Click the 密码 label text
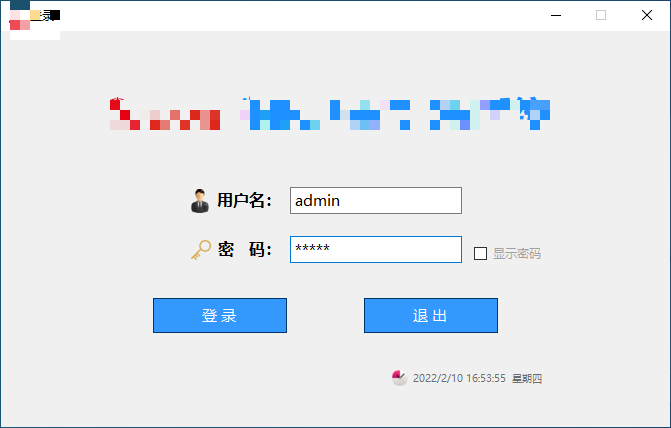Image resolution: width=671 pixels, height=428 pixels. (244, 249)
